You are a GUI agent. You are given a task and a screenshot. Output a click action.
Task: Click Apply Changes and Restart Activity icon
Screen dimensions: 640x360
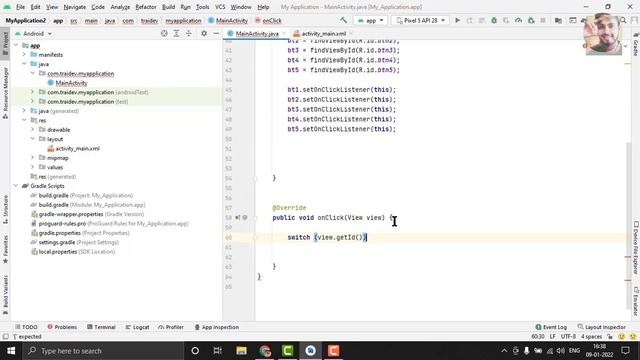coord(469,20)
